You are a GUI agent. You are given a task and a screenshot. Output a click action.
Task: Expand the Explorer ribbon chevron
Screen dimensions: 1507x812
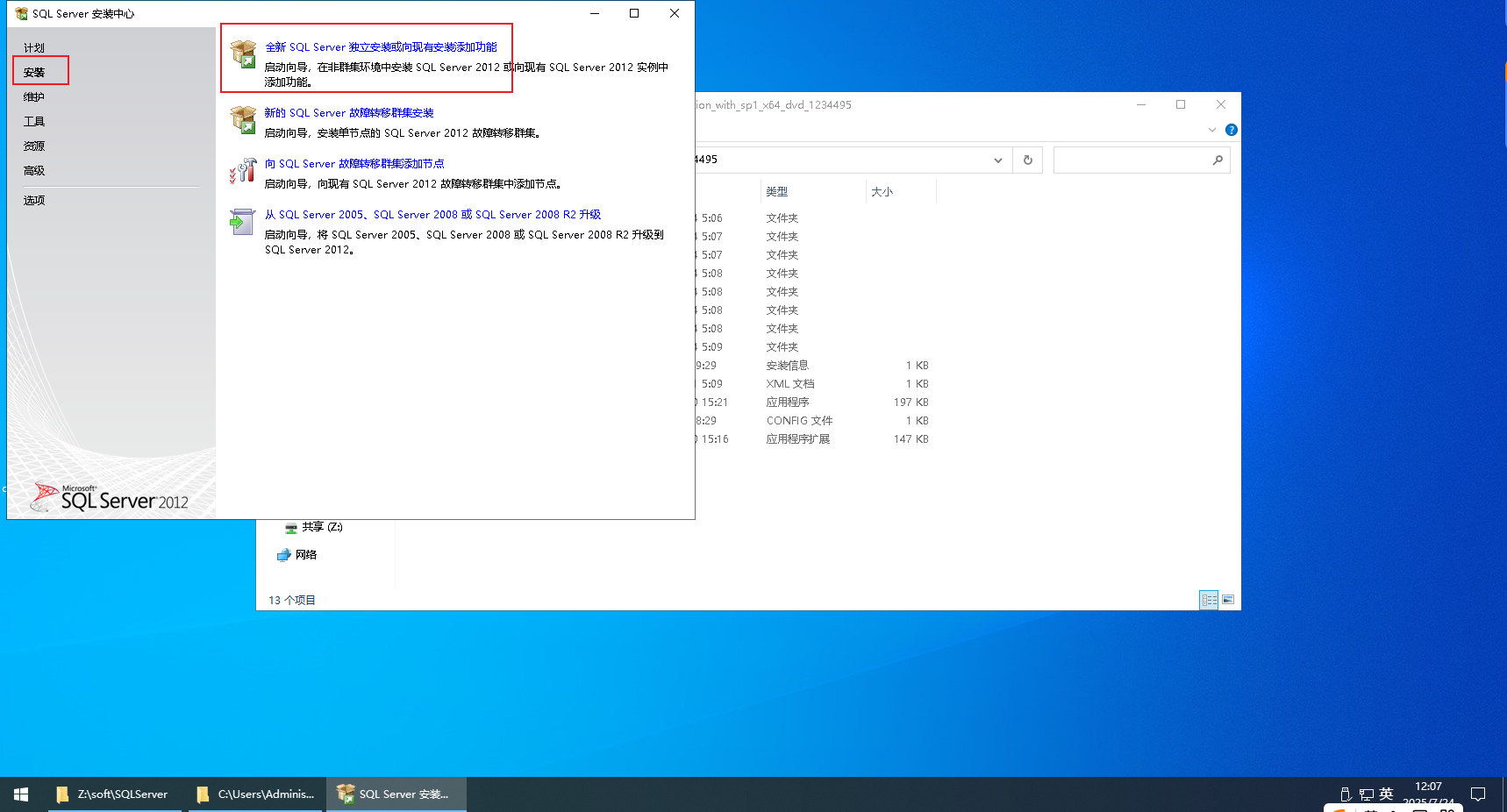[x=1212, y=130]
